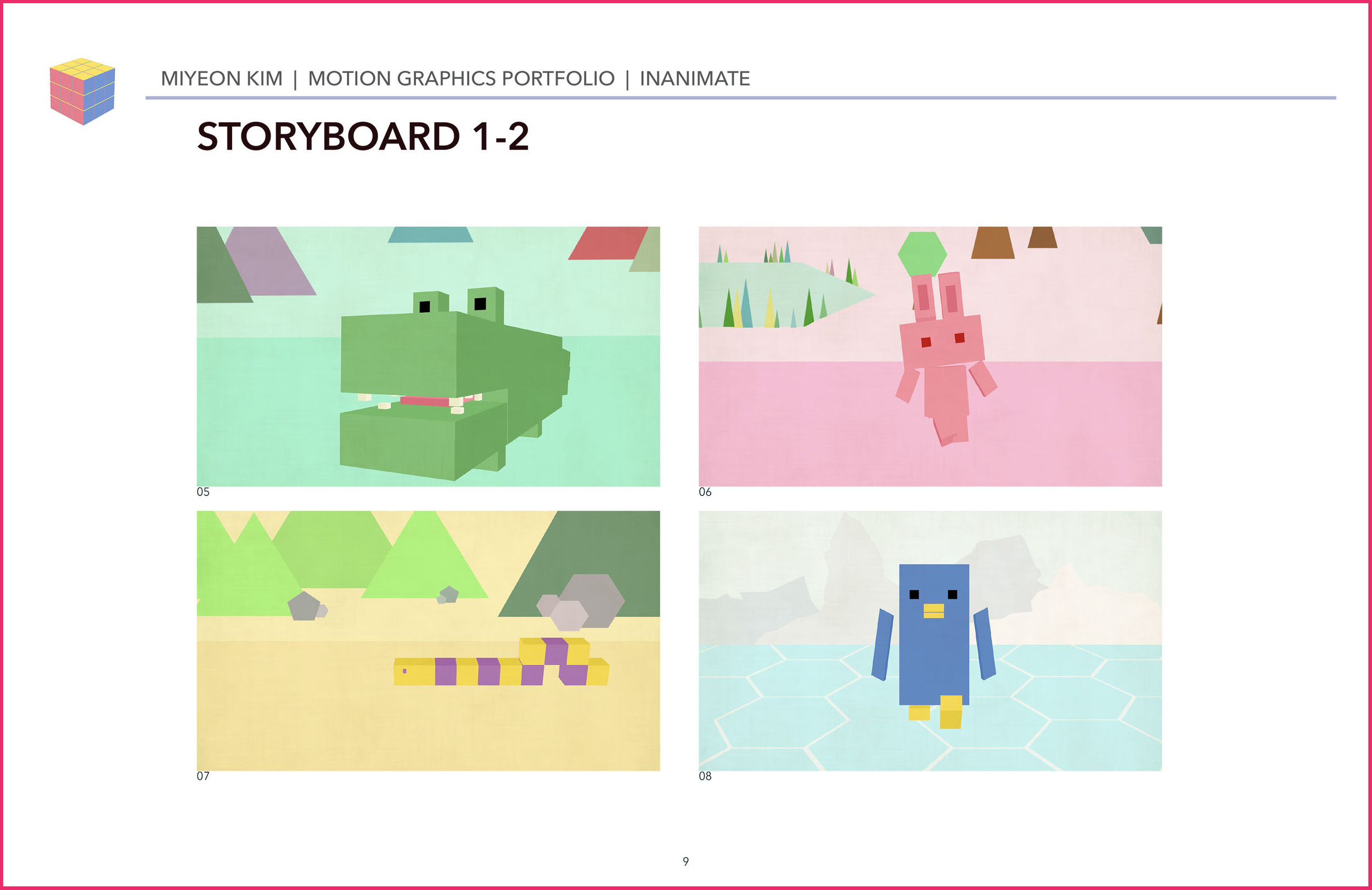Click the STORYBOARD 1-2 title
1372x890 pixels.
[x=363, y=137]
